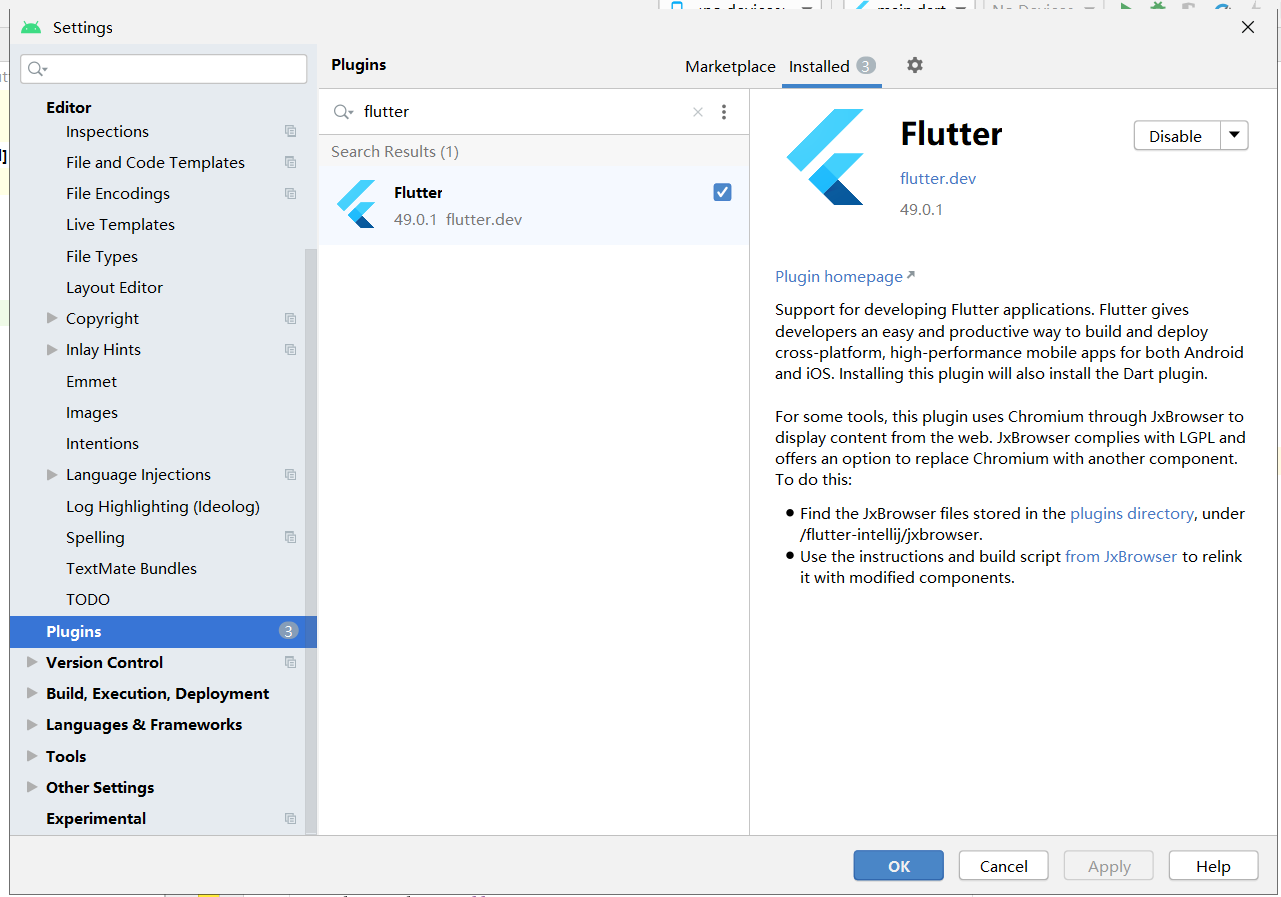Select the Editor section heading
This screenshot has height=897, width=1281.
(68, 107)
